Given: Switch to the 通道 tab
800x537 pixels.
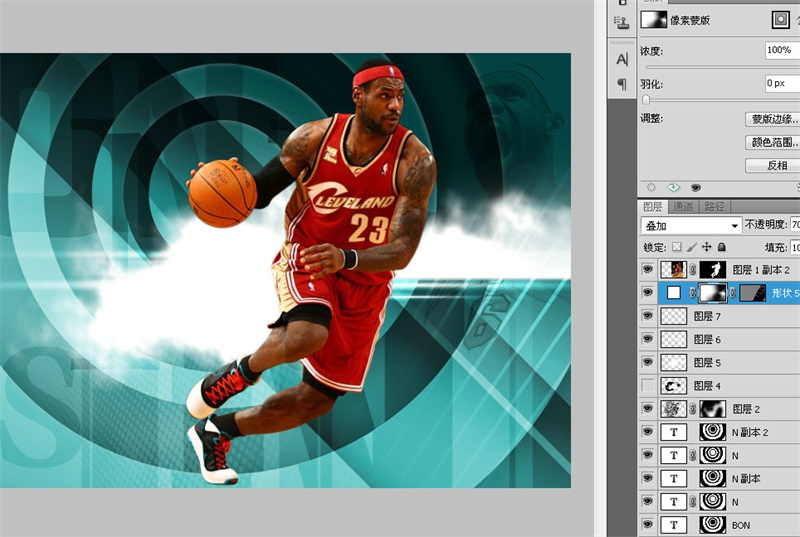Looking at the screenshot, I should coord(683,207).
